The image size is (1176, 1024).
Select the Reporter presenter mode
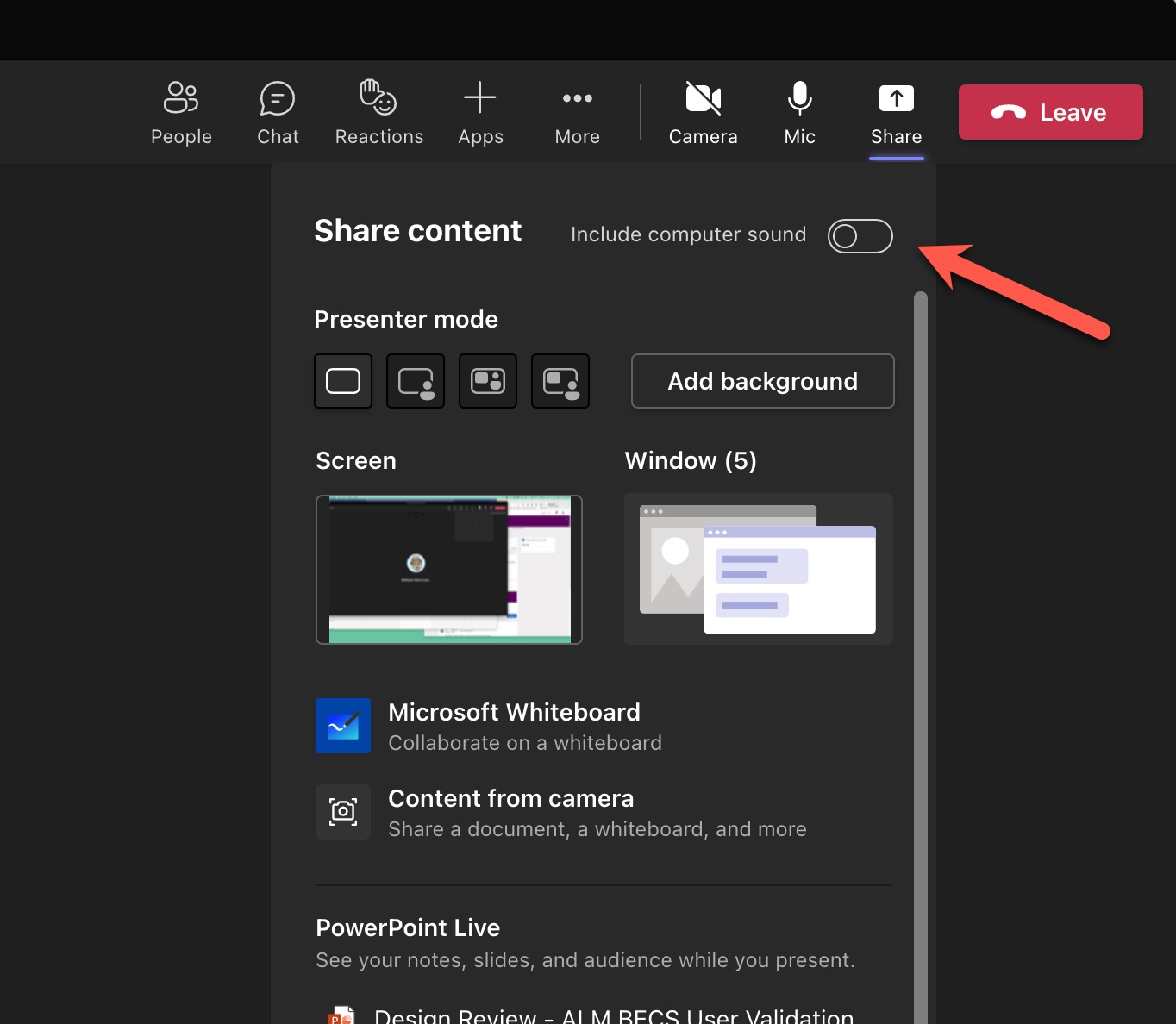[560, 381]
